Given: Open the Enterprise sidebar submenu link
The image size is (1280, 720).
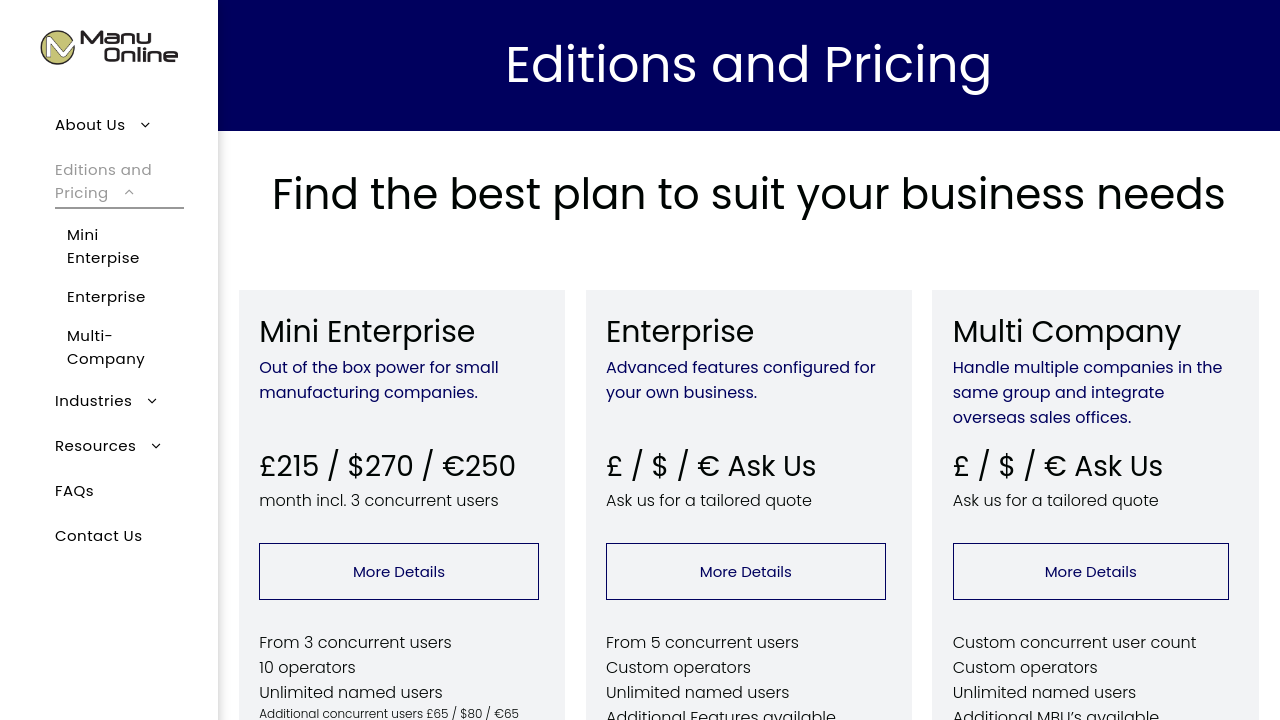Looking at the screenshot, I should 106,297.
